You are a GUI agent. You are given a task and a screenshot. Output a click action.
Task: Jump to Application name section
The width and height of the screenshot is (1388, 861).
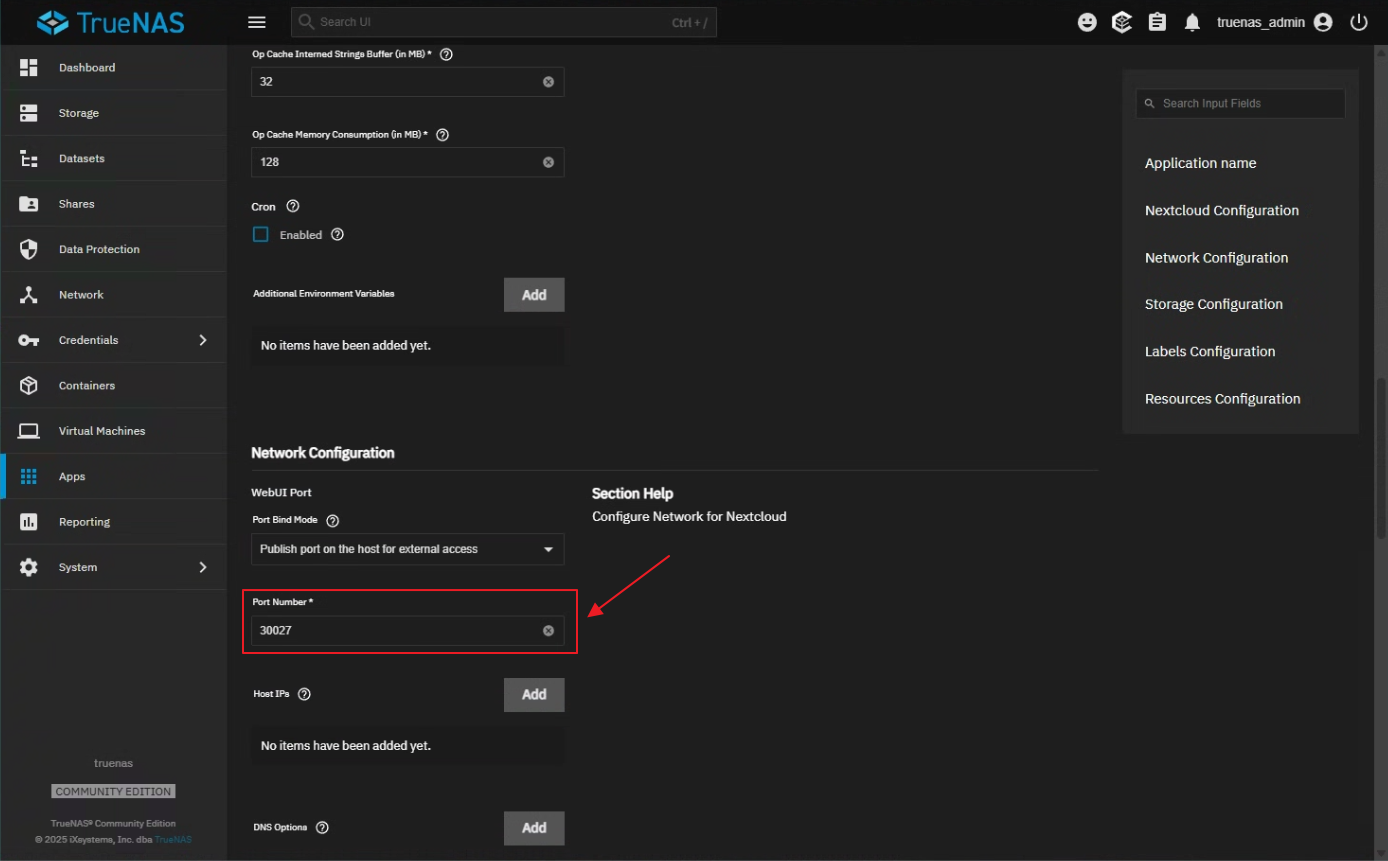click(x=1200, y=163)
